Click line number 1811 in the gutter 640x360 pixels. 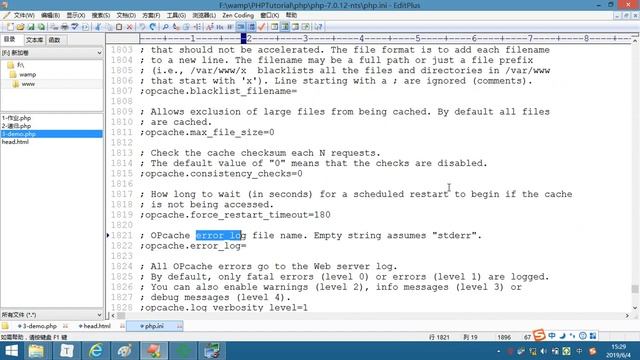point(122,132)
